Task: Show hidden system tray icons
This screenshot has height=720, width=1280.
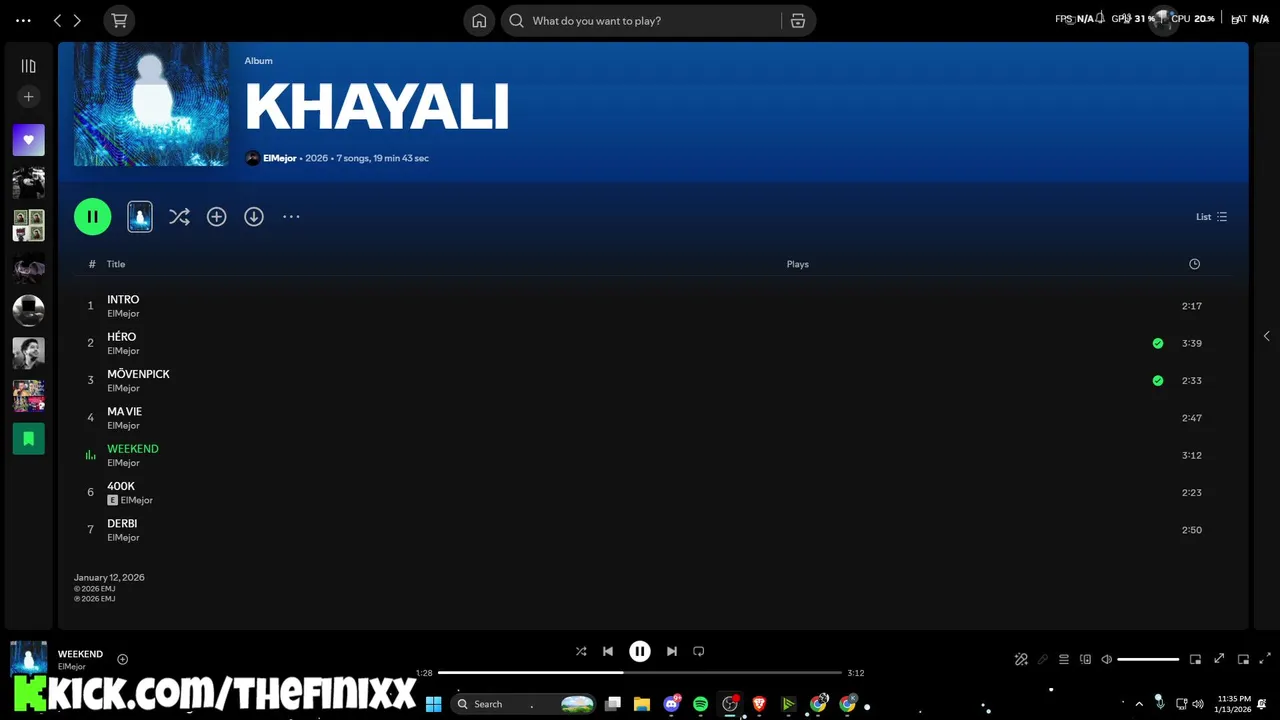Action: [x=1138, y=704]
